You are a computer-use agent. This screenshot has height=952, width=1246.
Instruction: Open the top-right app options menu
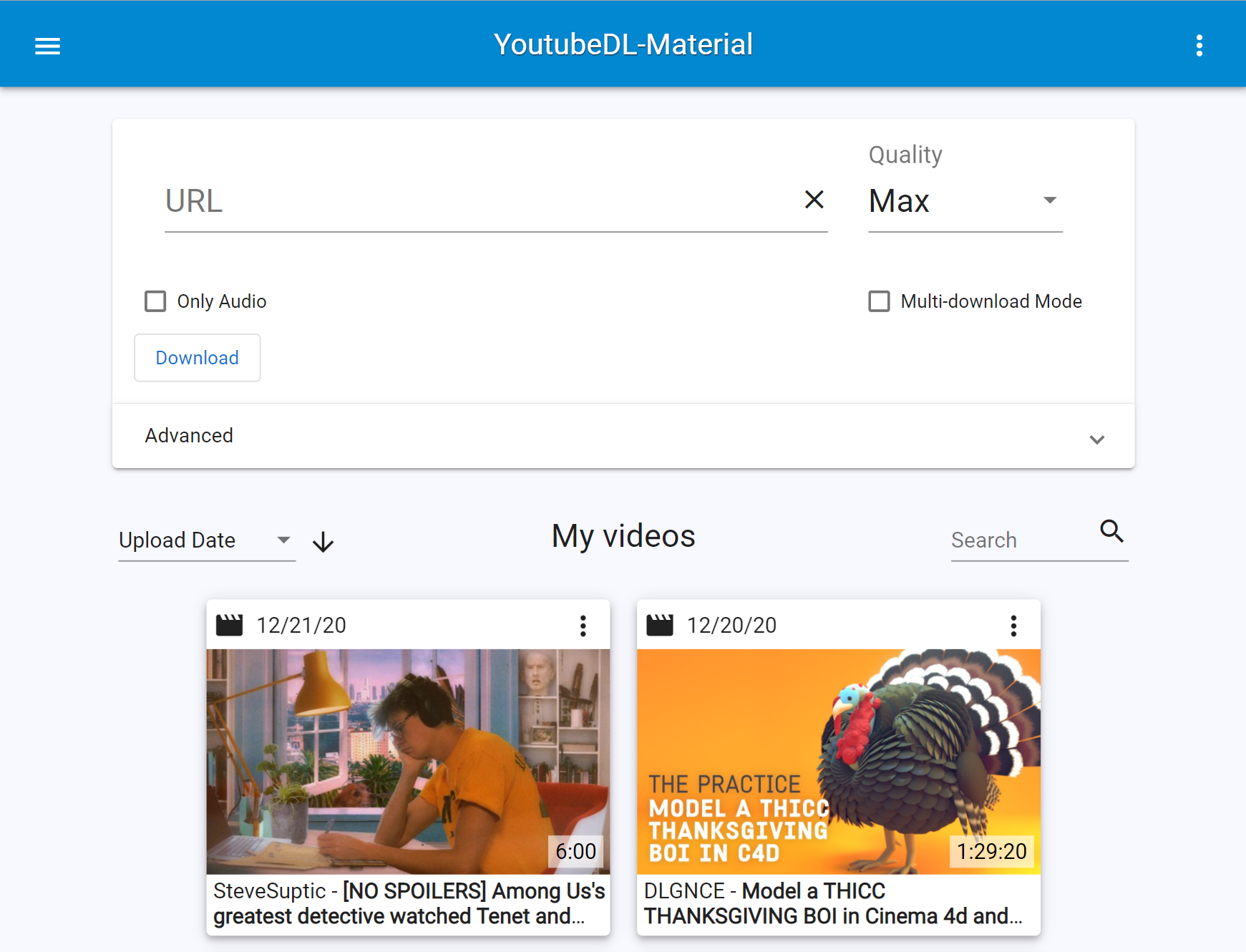point(1199,46)
